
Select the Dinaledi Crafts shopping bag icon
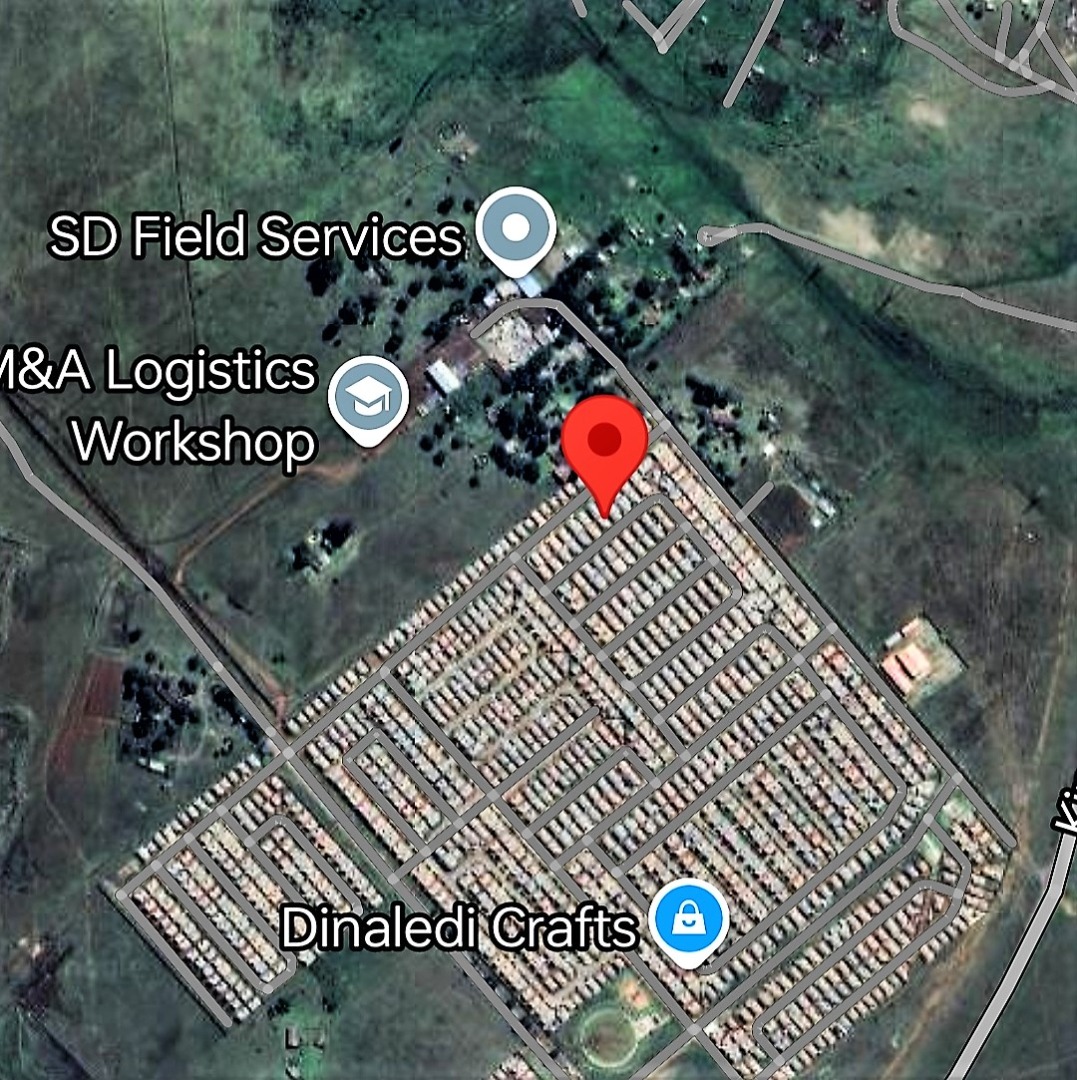click(689, 924)
